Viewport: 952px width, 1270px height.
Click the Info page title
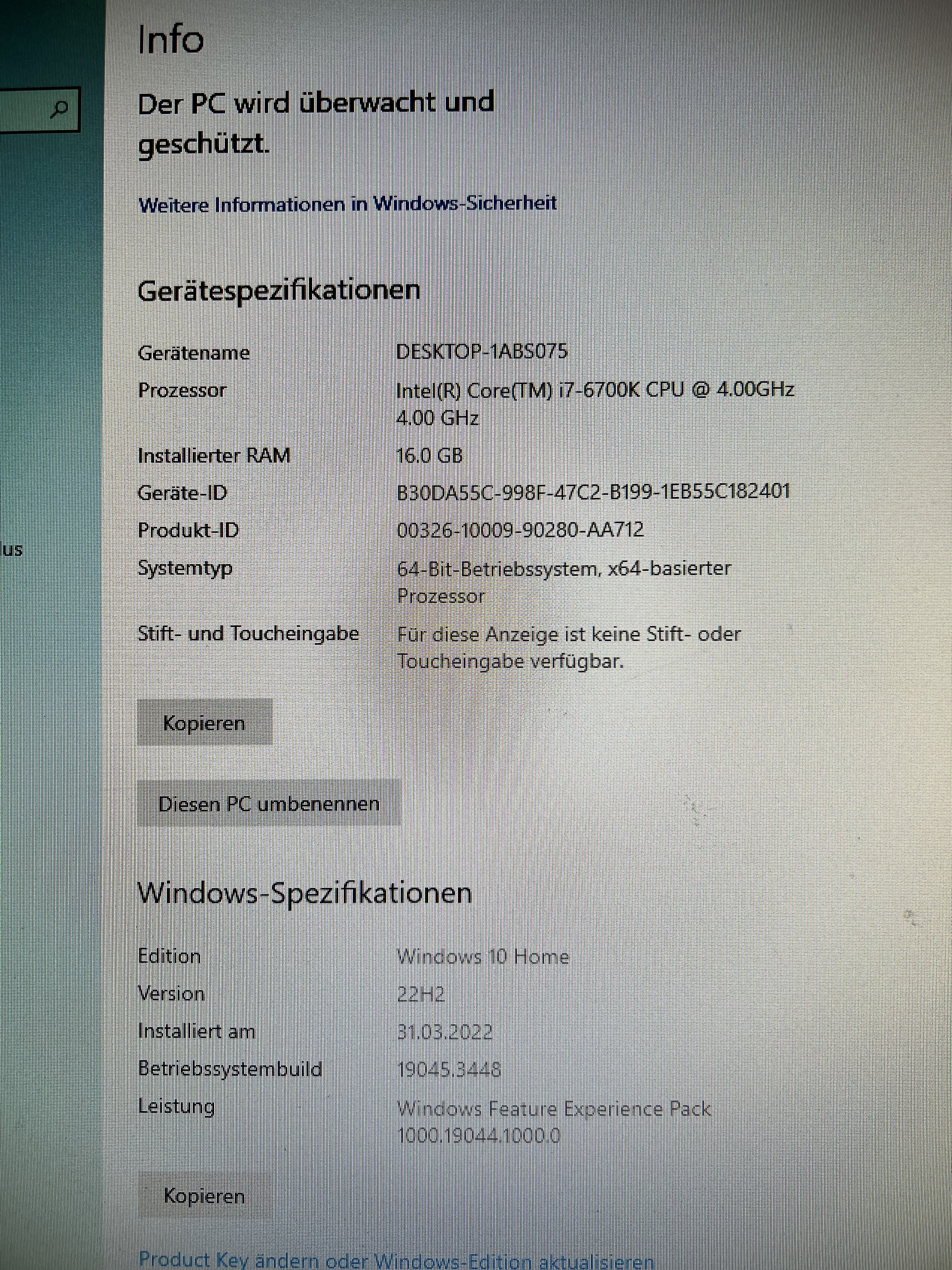tap(171, 40)
